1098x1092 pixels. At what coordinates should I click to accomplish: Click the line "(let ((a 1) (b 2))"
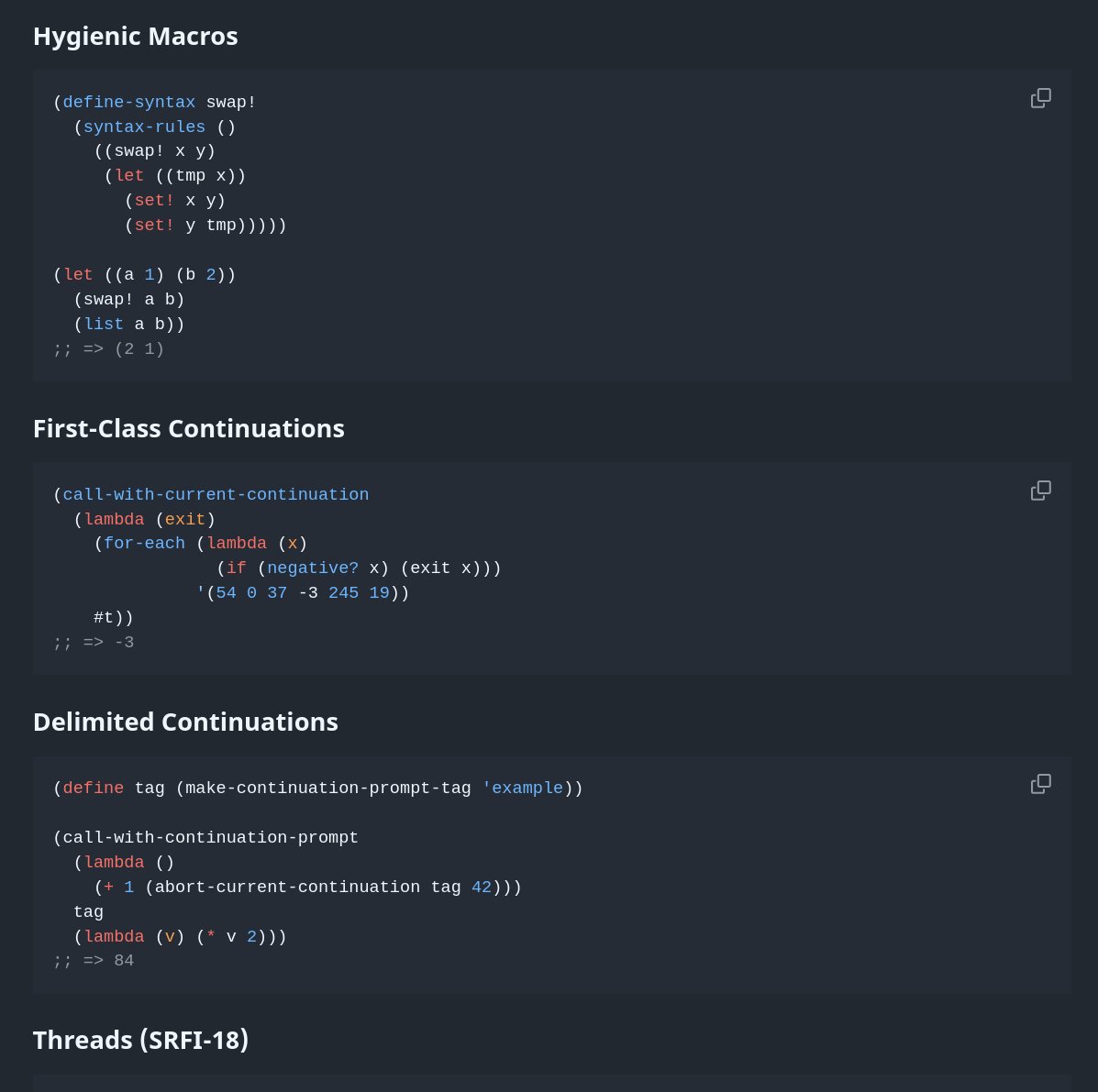(144, 274)
